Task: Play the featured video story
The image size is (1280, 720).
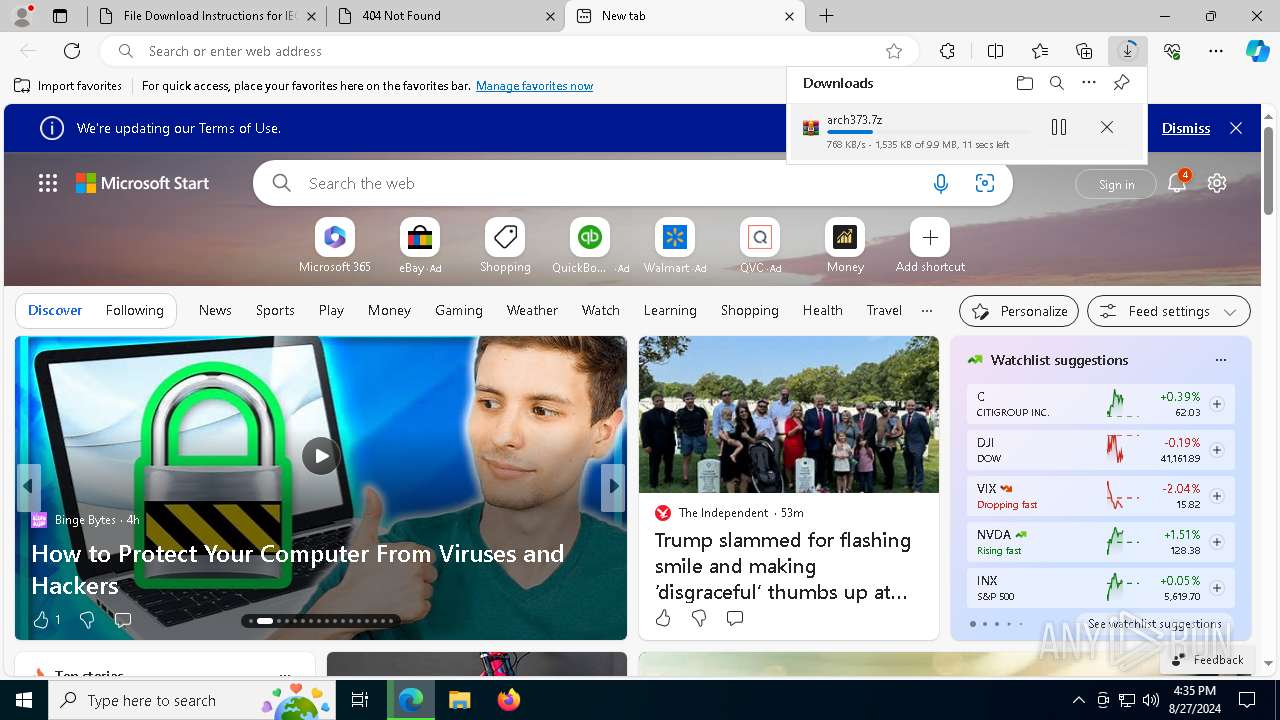Action: [x=321, y=456]
